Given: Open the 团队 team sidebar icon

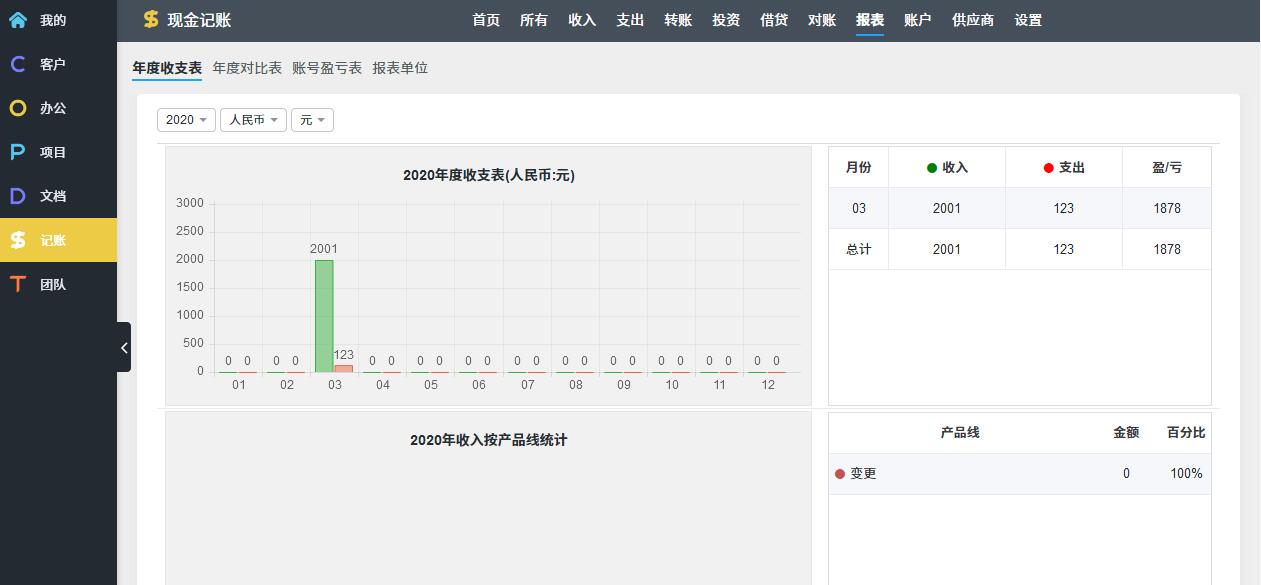Looking at the screenshot, I should pyautogui.click(x=18, y=284).
